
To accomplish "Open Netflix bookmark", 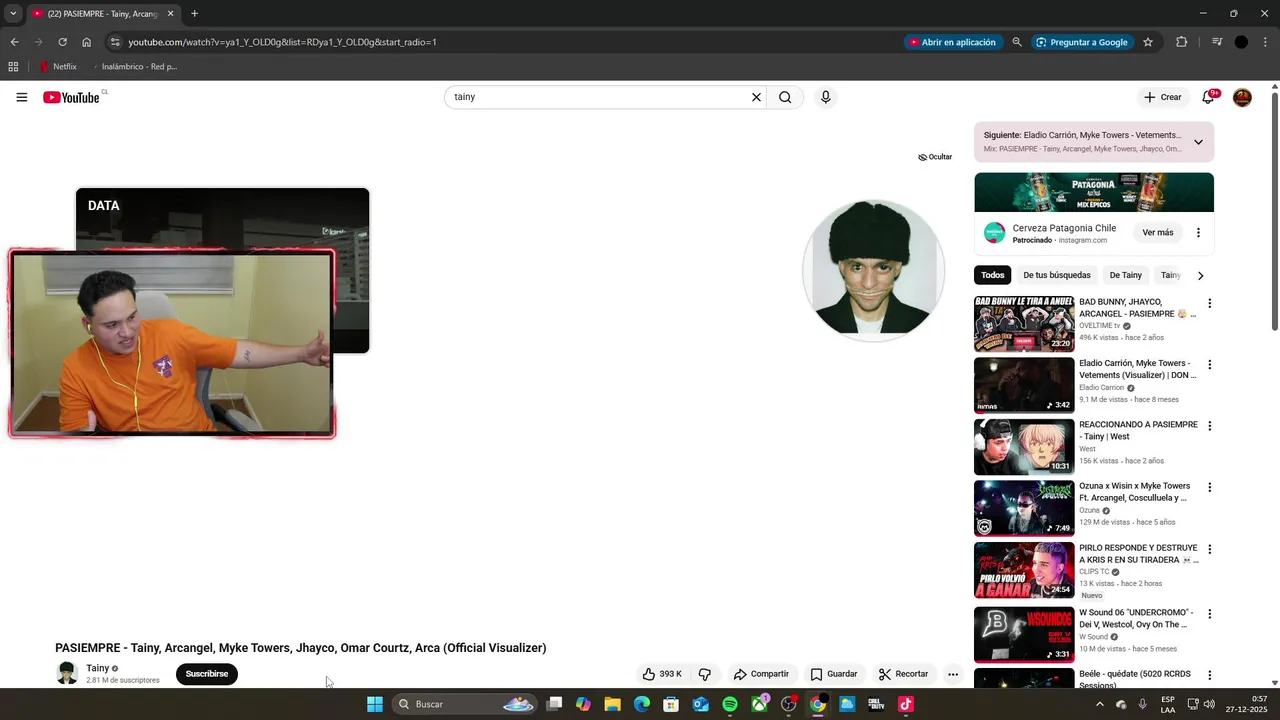I will 58,67.
